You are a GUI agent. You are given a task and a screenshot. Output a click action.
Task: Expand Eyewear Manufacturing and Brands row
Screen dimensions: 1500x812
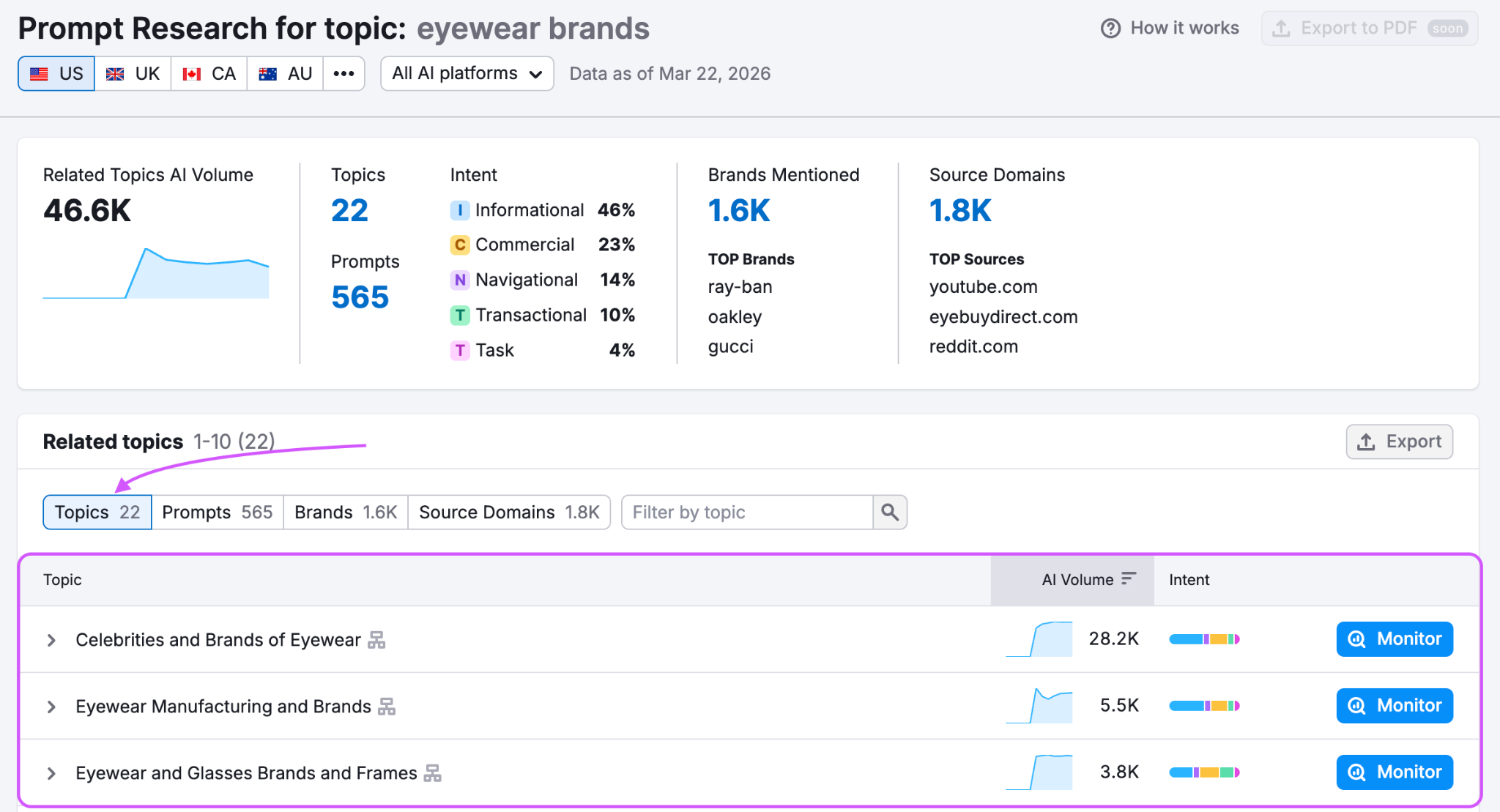(51, 707)
